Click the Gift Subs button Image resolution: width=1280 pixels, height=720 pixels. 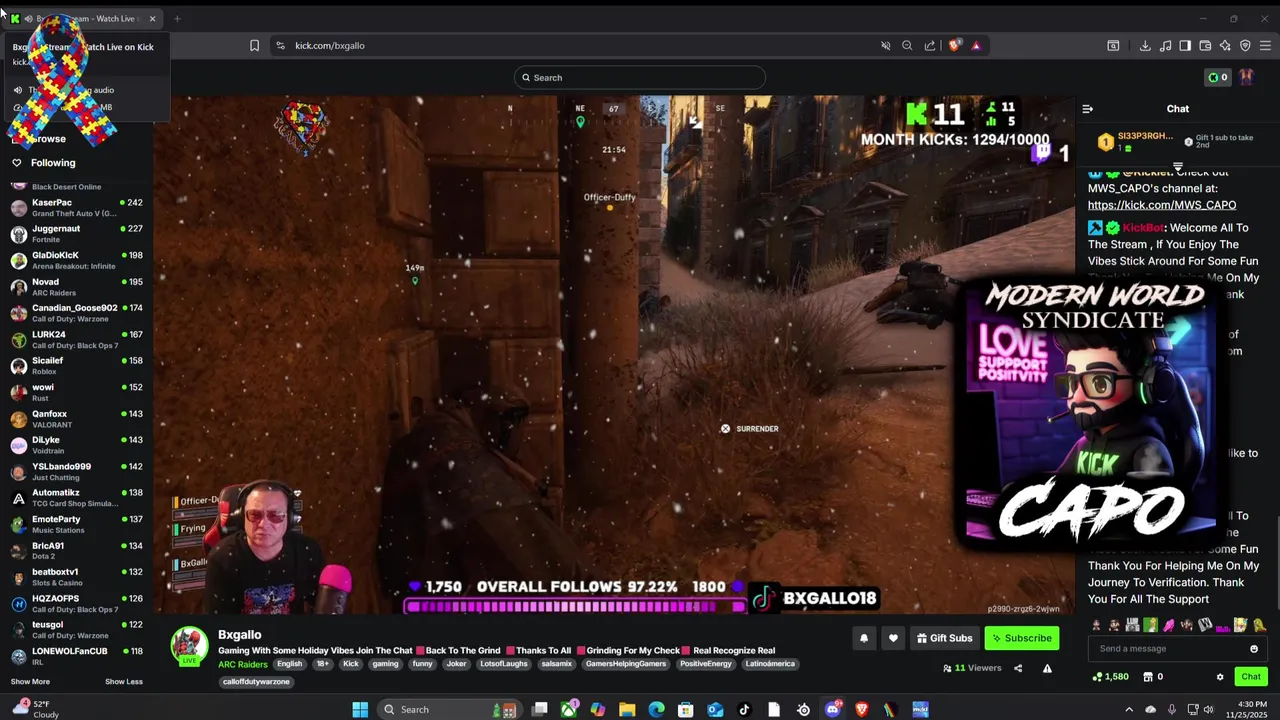point(943,638)
